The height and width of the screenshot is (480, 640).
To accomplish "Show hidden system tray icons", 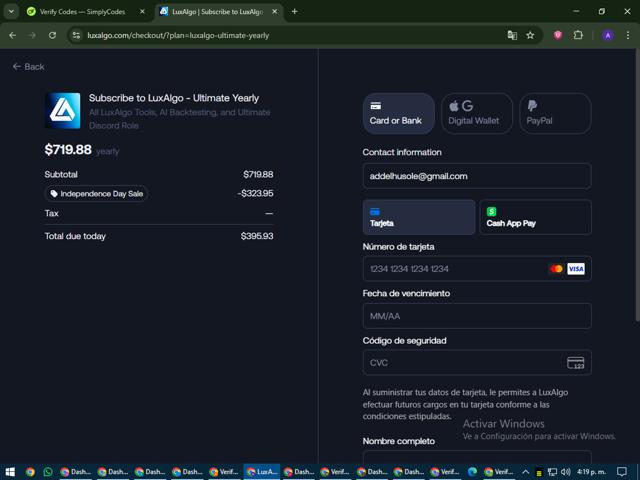I will coord(526,472).
